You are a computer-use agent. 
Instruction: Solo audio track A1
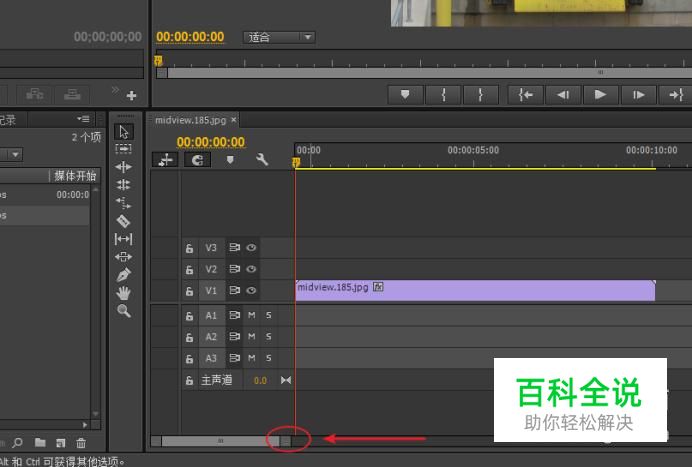[x=268, y=315]
